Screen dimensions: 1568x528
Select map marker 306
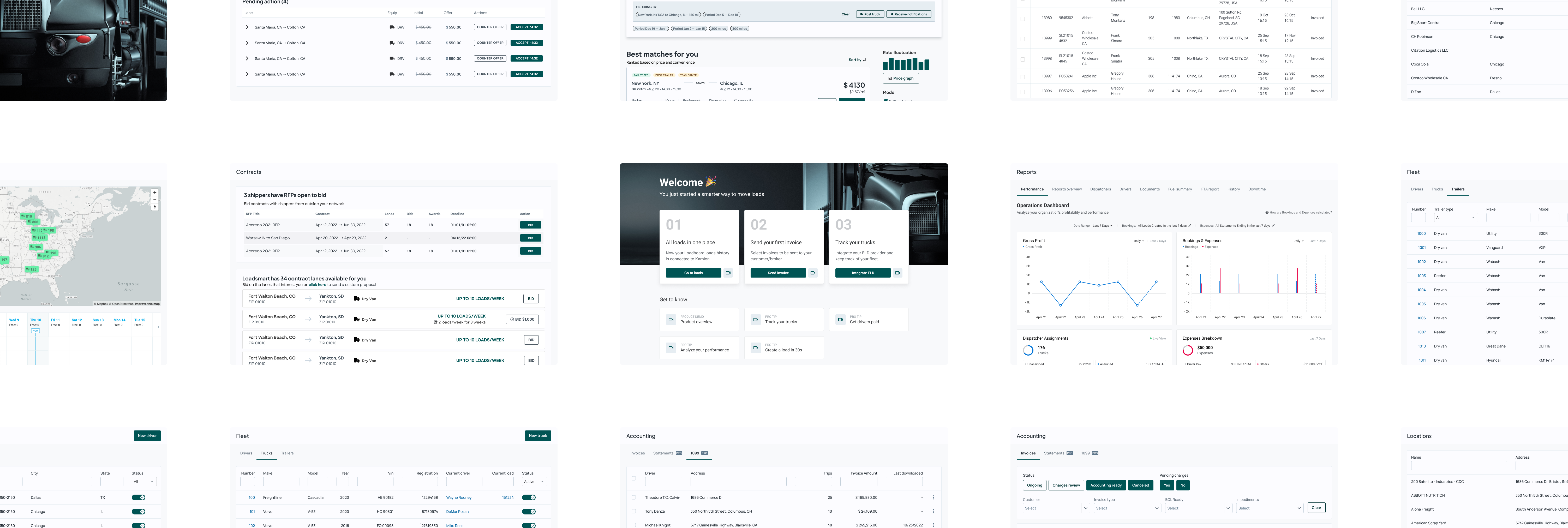[x=36, y=247]
